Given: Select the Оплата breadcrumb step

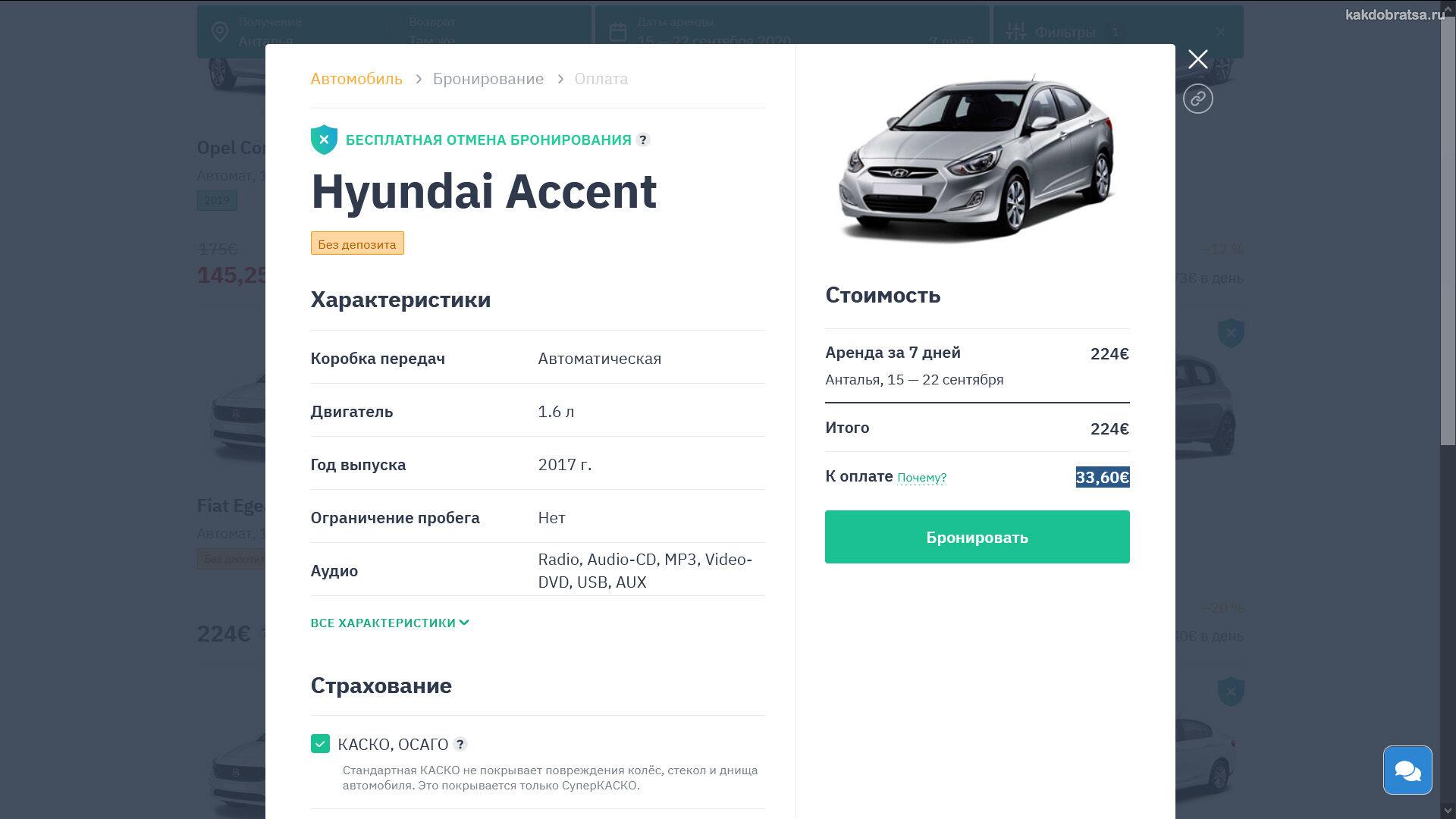Looking at the screenshot, I should pos(601,79).
